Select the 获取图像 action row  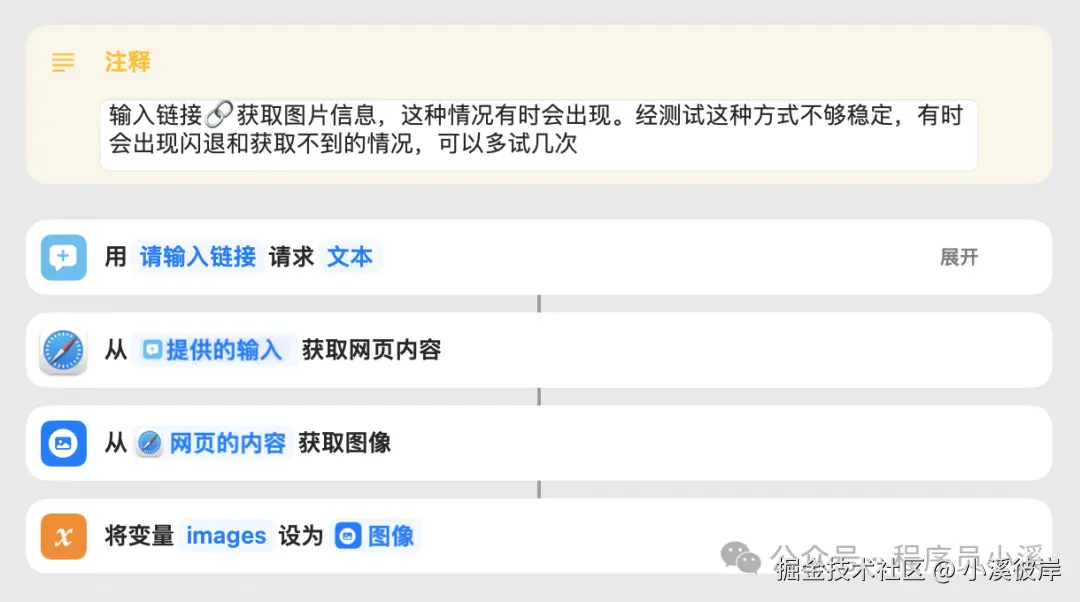pyautogui.click(x=600, y=443)
